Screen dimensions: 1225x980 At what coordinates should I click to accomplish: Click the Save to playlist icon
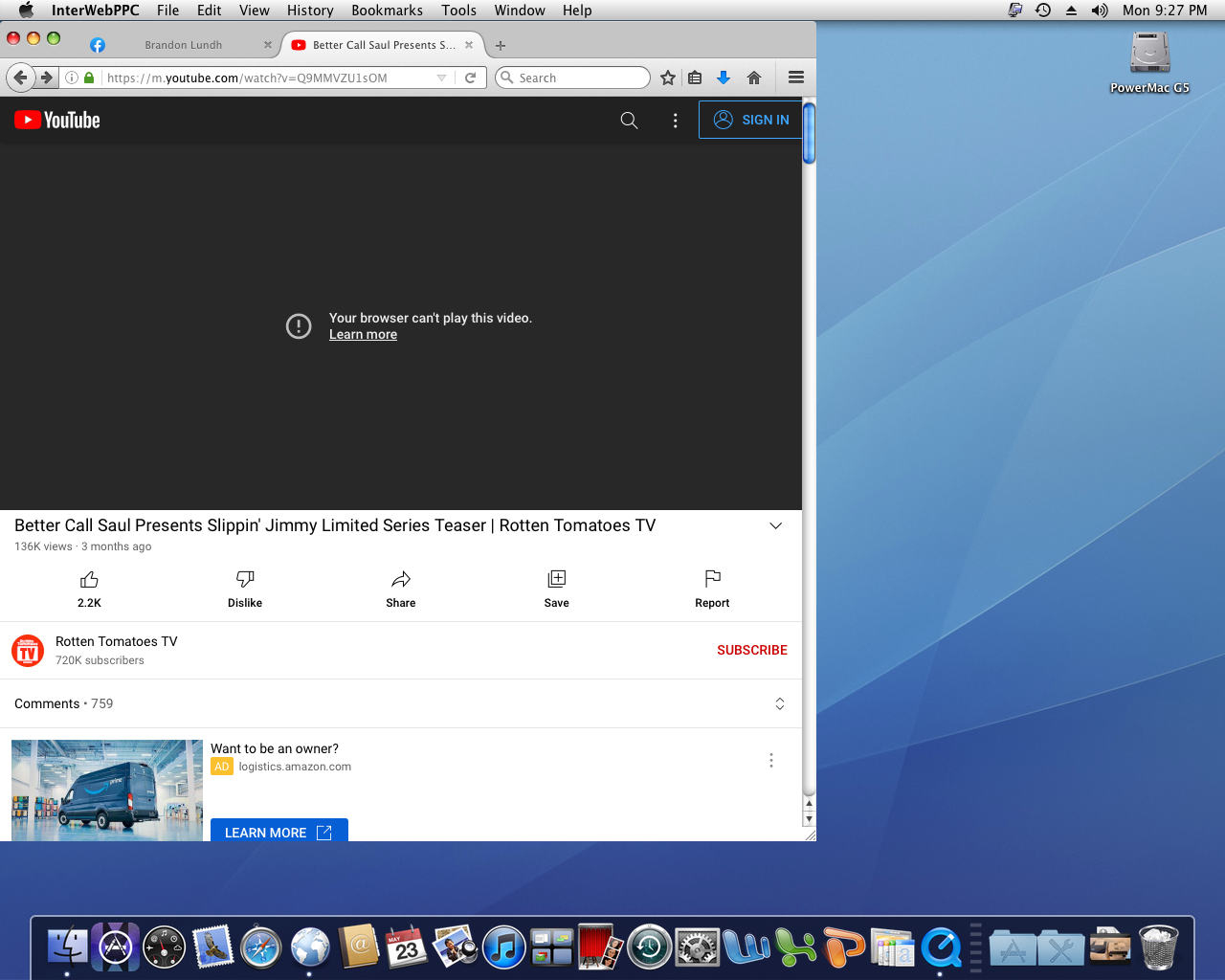point(557,579)
